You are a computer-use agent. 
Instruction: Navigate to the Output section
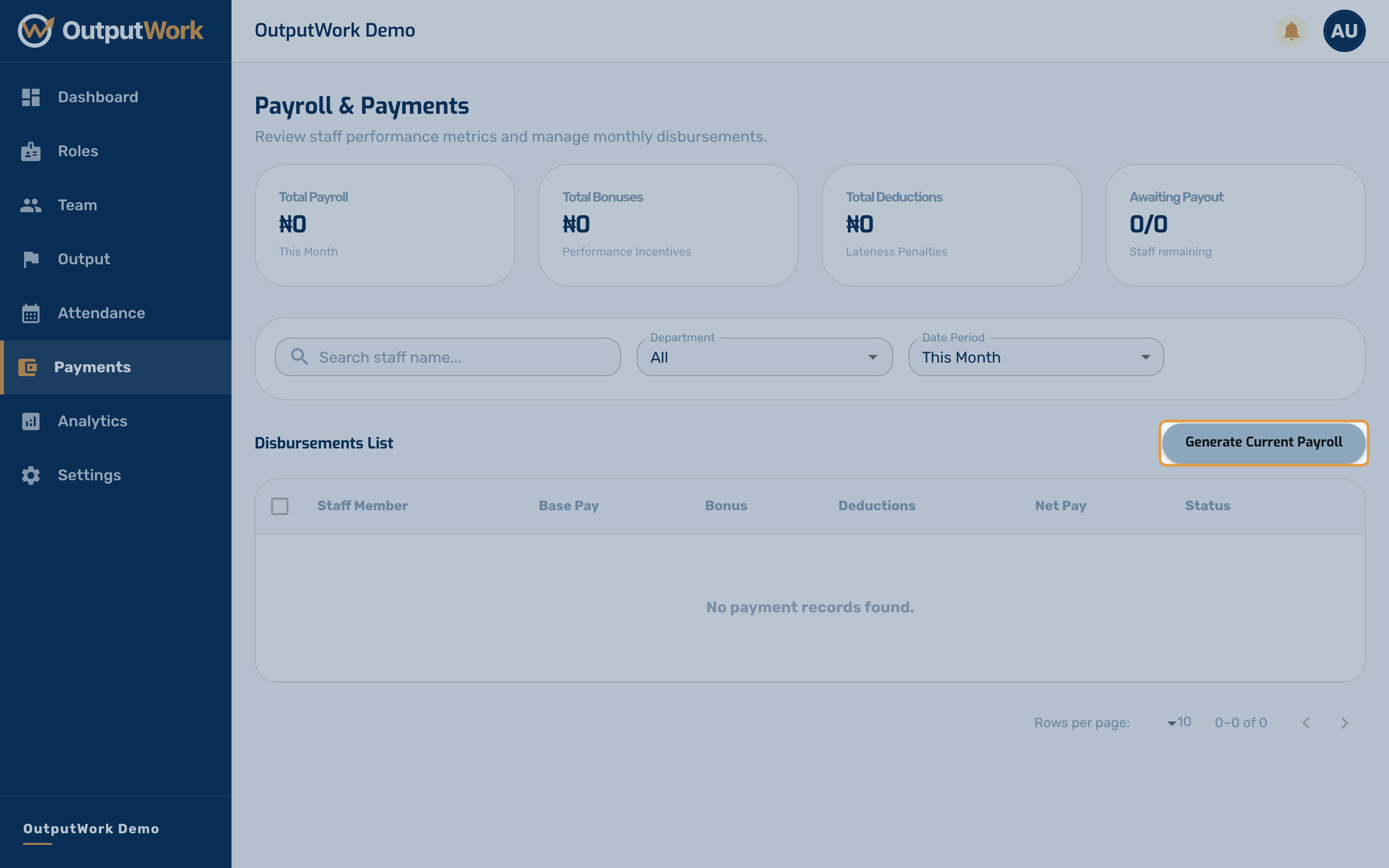pyautogui.click(x=115, y=259)
